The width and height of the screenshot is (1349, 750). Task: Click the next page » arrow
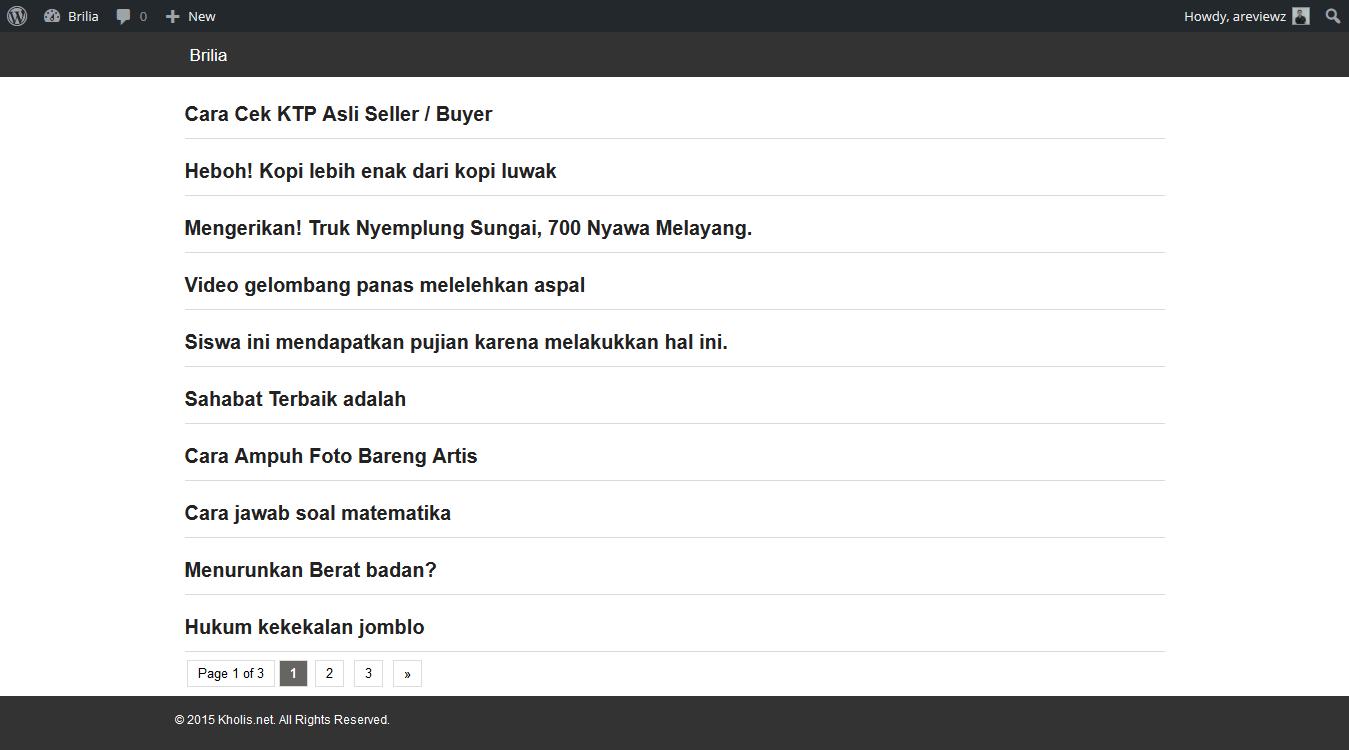pos(407,674)
